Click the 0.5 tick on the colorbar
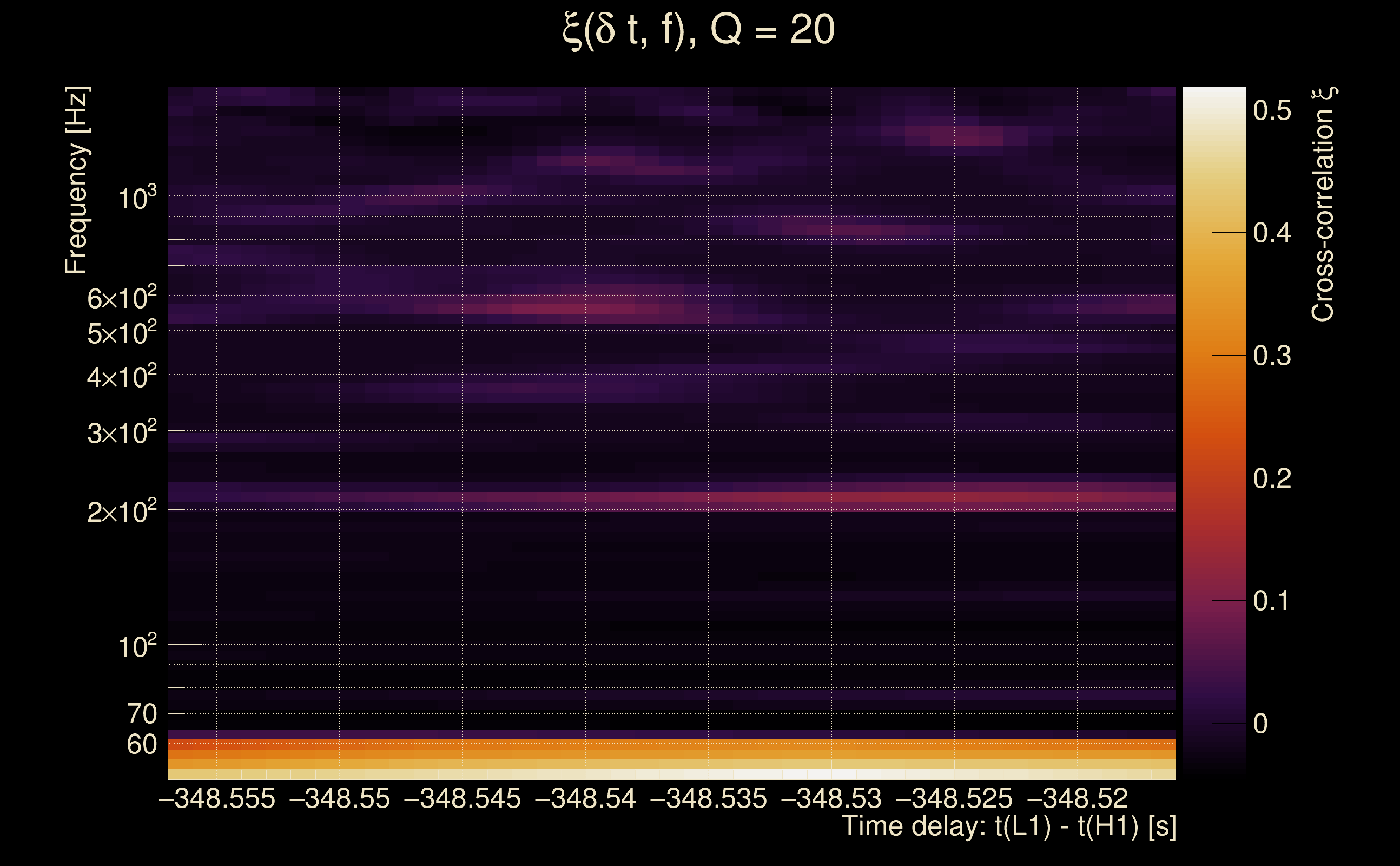1400x866 pixels. 1272,110
